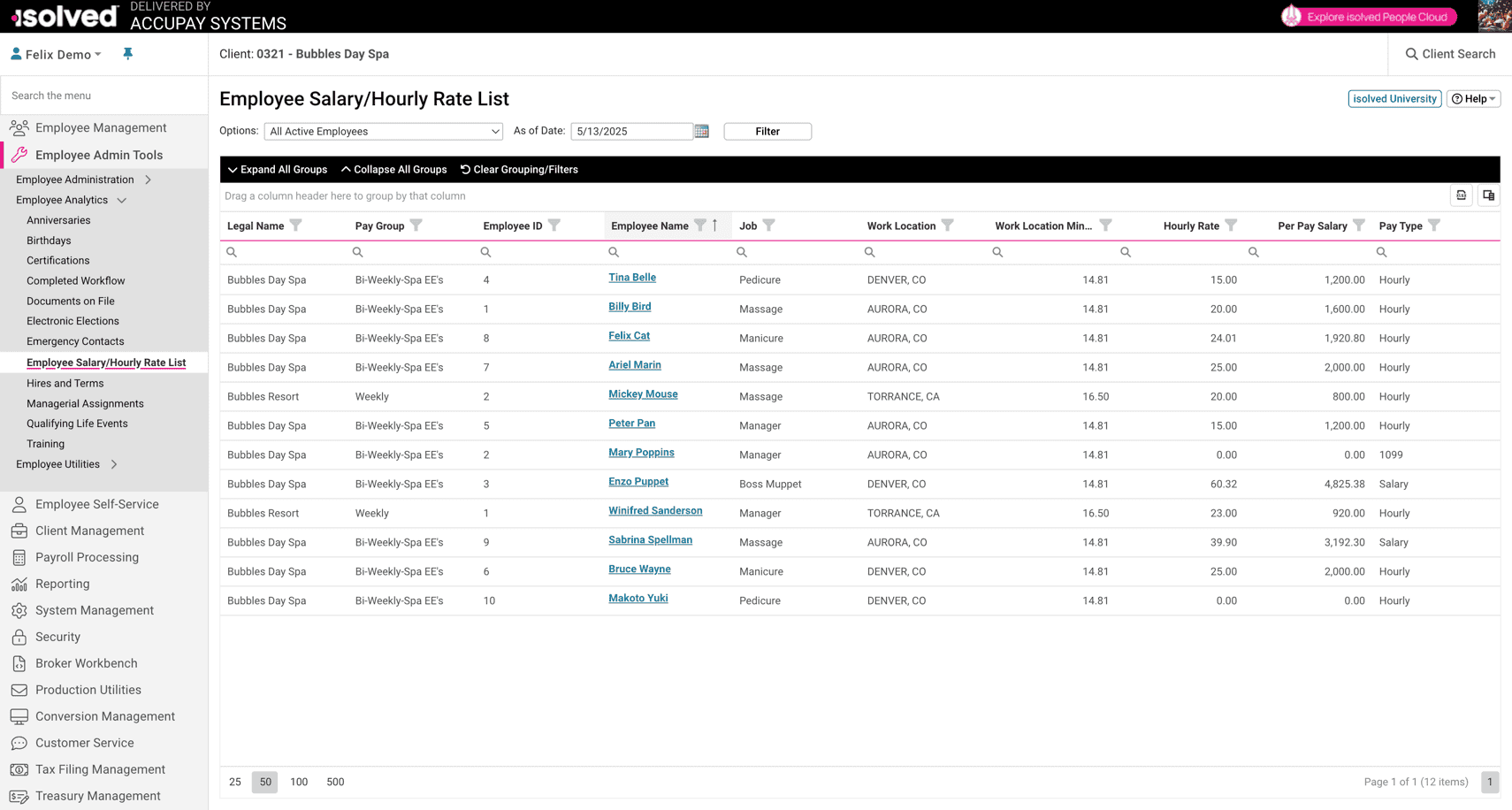1512x810 pixels.
Task: Open the Pay Type column filter icon
Action: click(x=1434, y=225)
